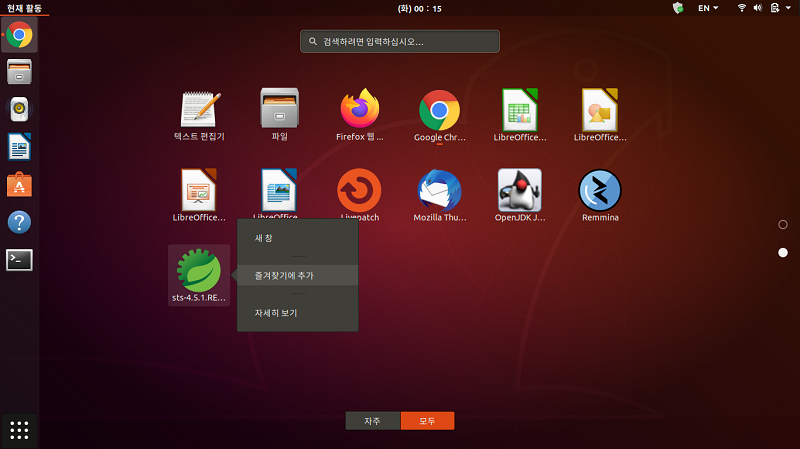Launch the OpenJDK Java app icon

pos(520,190)
